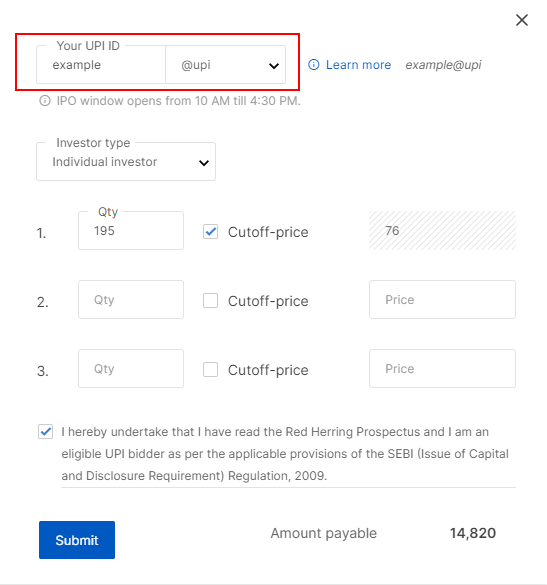
Task: Click the disabled price box showing 76
Action: tap(443, 231)
